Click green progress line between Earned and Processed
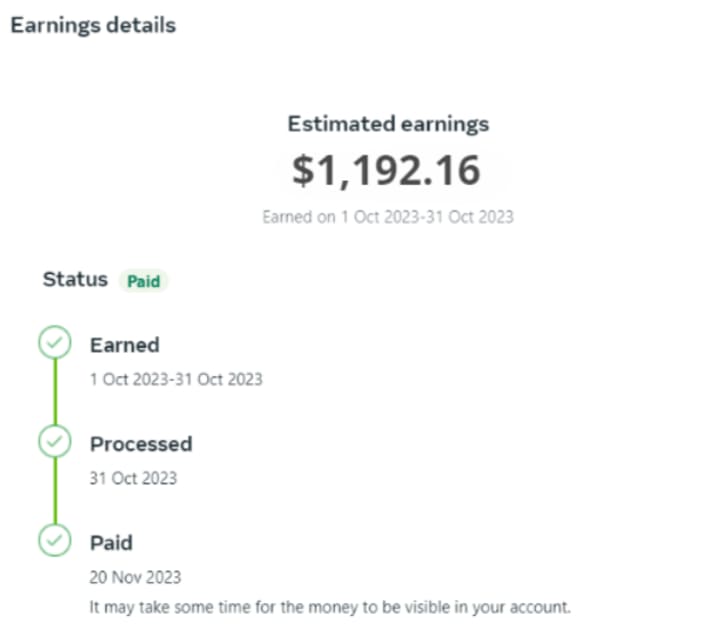The image size is (720, 636). (55, 392)
